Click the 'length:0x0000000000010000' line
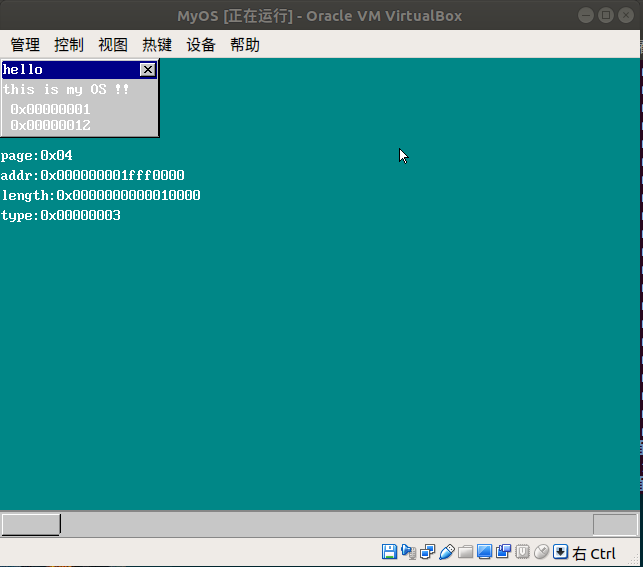Viewport: 643px width, 567px height. tap(100, 196)
